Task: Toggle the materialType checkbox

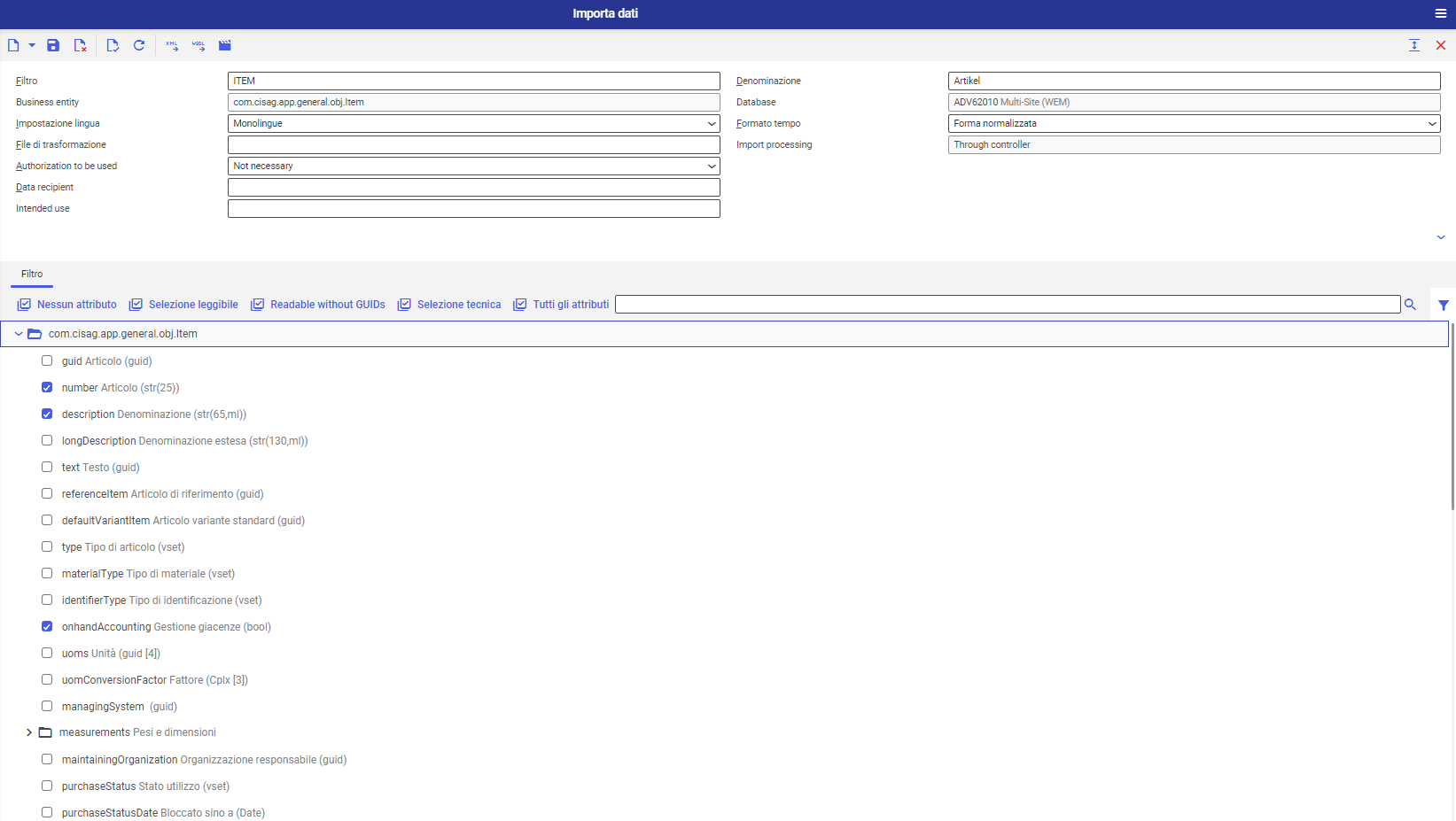Action: [x=47, y=573]
